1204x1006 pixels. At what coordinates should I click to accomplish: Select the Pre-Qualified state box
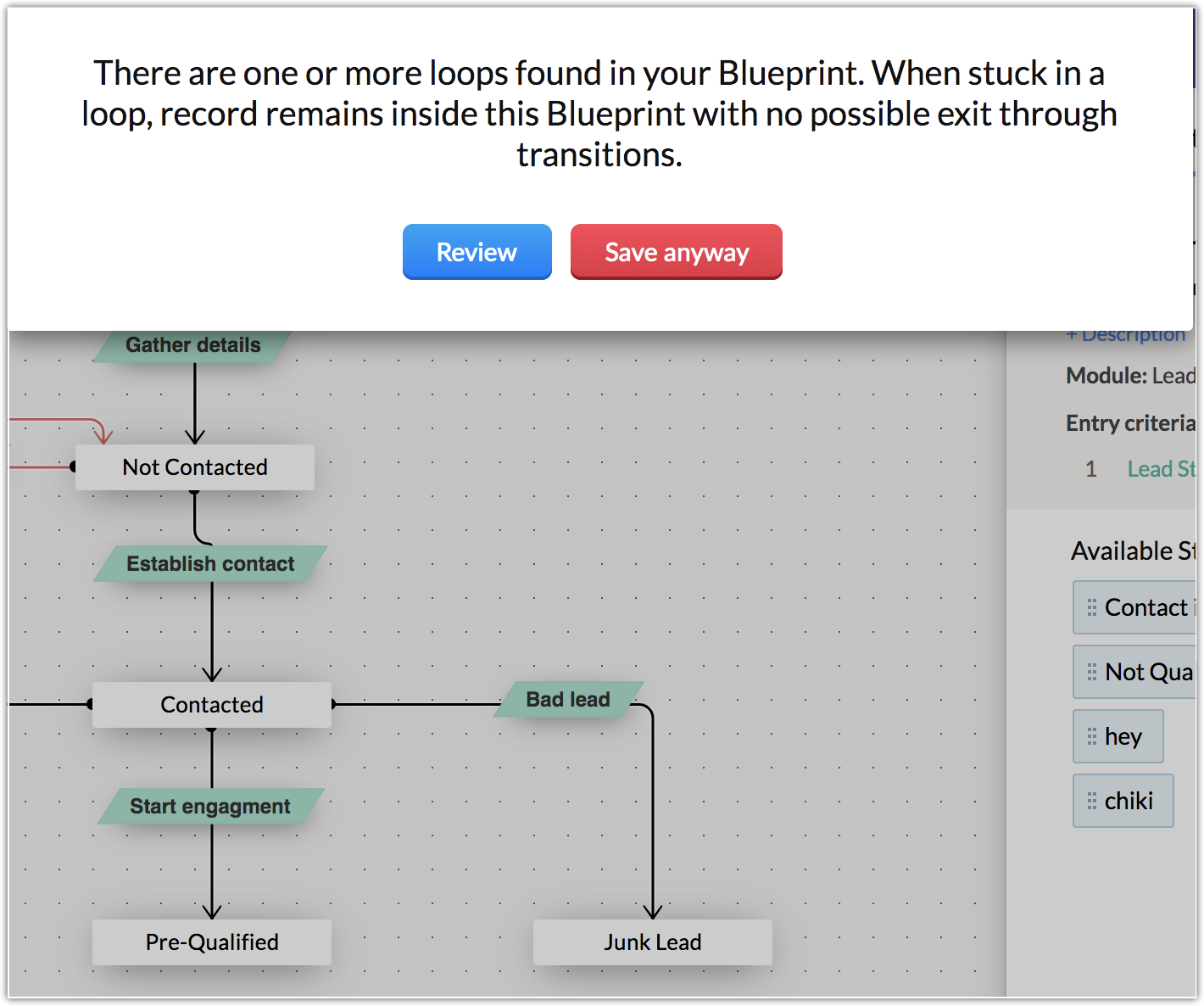click(212, 942)
